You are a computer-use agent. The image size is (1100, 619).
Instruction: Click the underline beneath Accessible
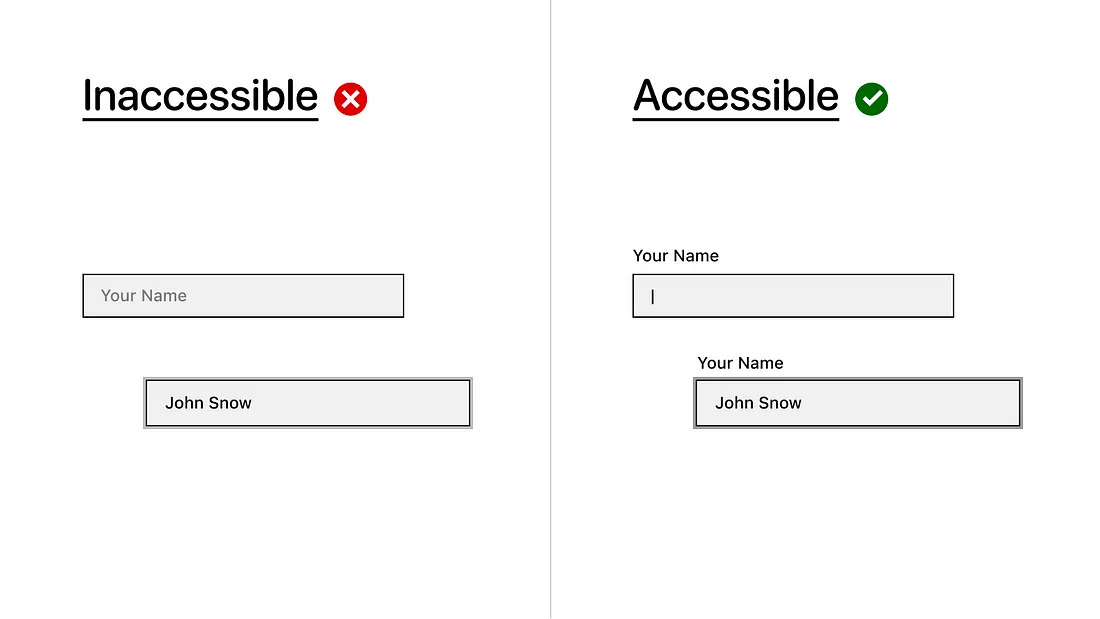(x=735, y=119)
